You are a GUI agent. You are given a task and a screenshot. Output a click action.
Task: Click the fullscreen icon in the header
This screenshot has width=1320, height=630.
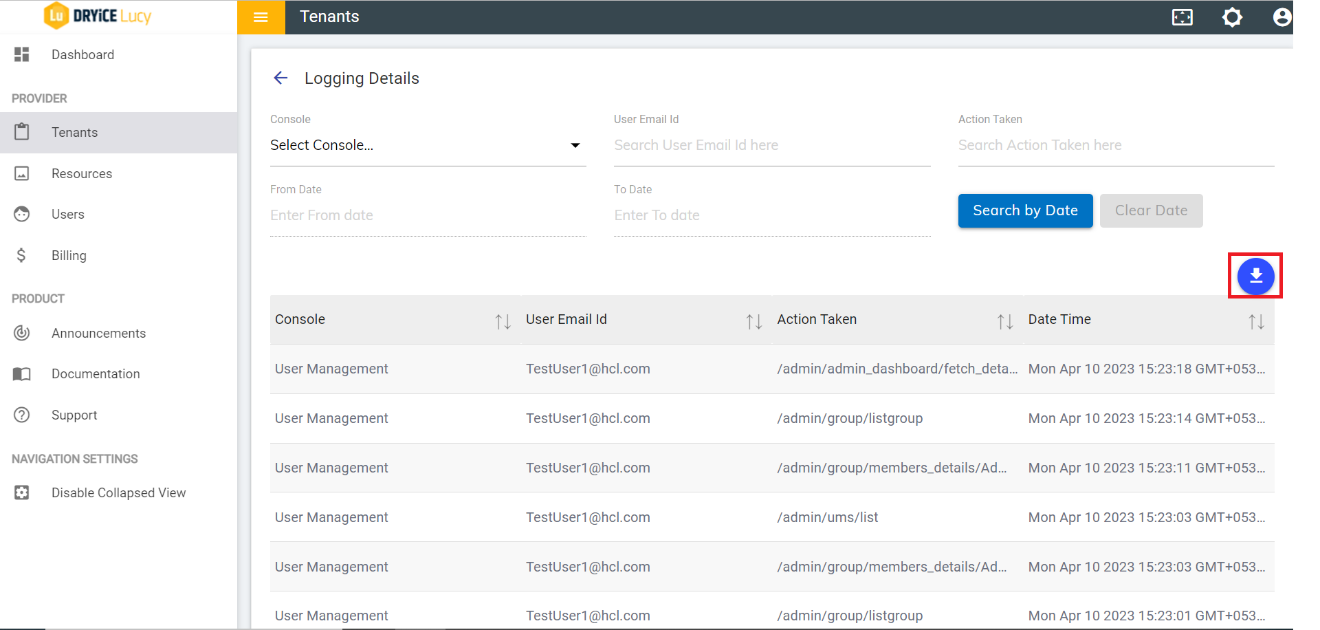[1182, 17]
